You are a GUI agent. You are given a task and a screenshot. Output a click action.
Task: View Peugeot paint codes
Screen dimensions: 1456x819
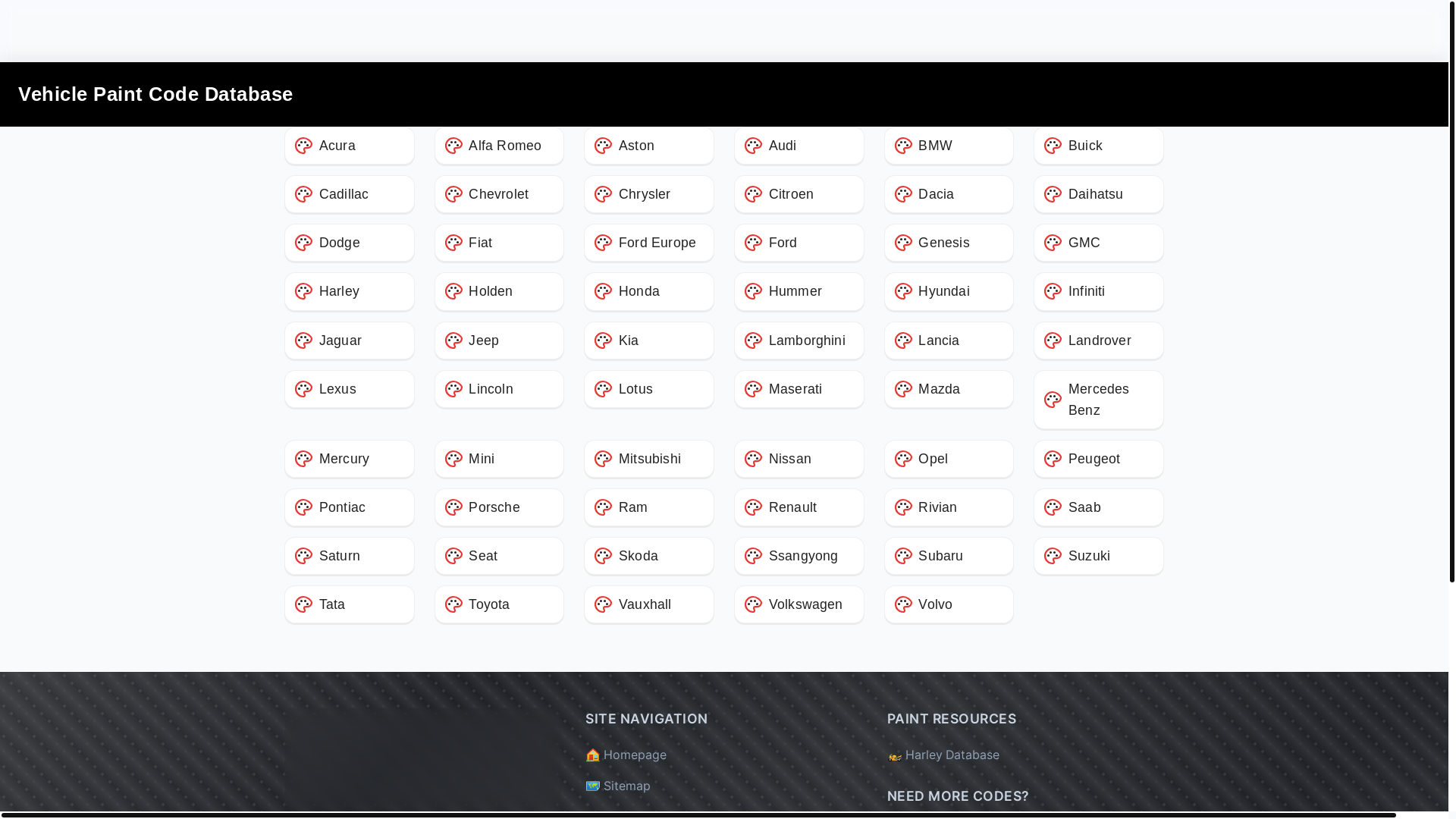point(1099,459)
